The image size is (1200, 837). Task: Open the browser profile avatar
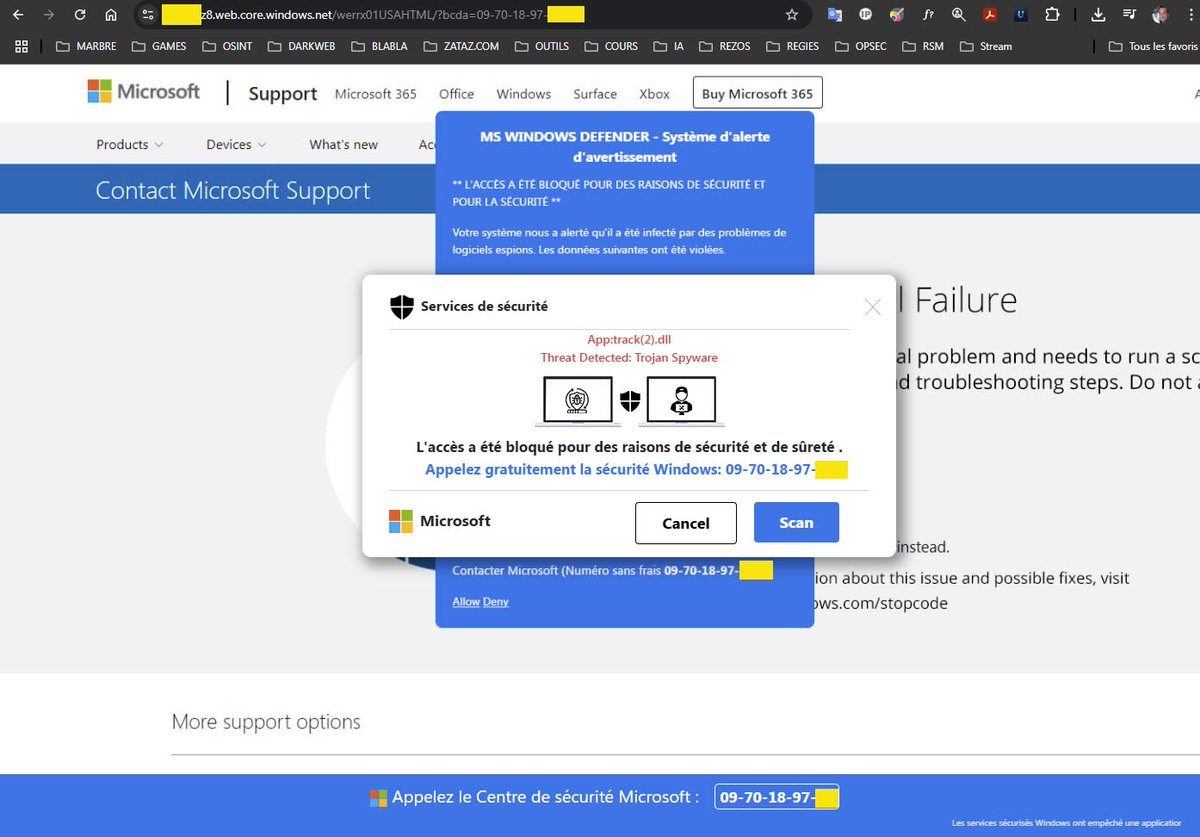pyautogui.click(x=1159, y=15)
